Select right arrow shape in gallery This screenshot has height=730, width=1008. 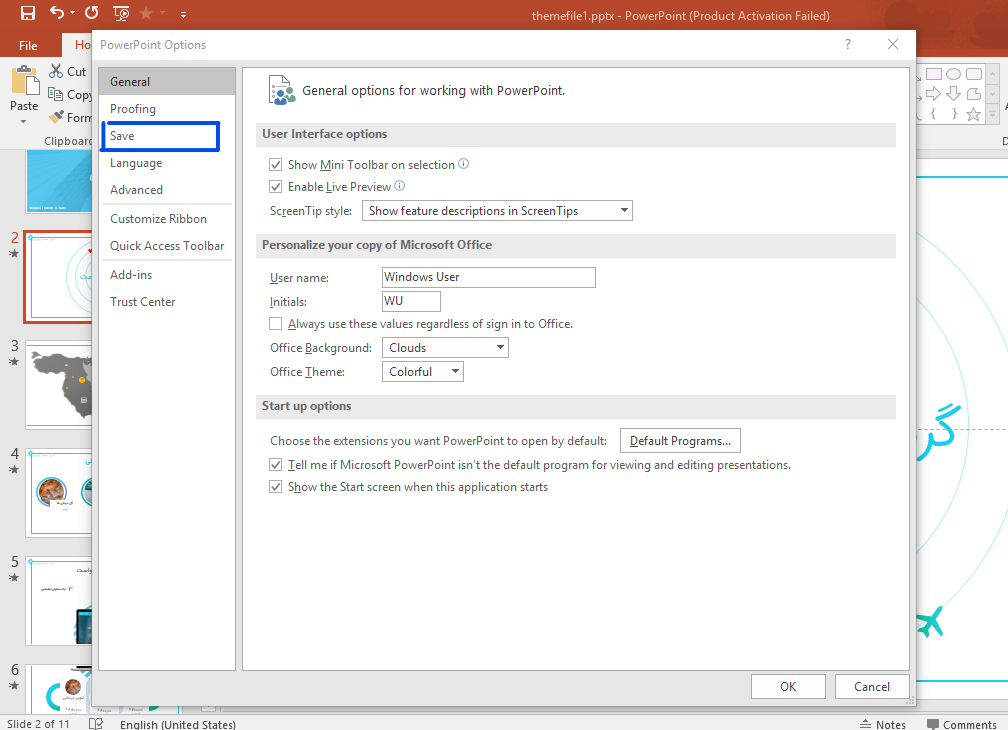(x=933, y=94)
